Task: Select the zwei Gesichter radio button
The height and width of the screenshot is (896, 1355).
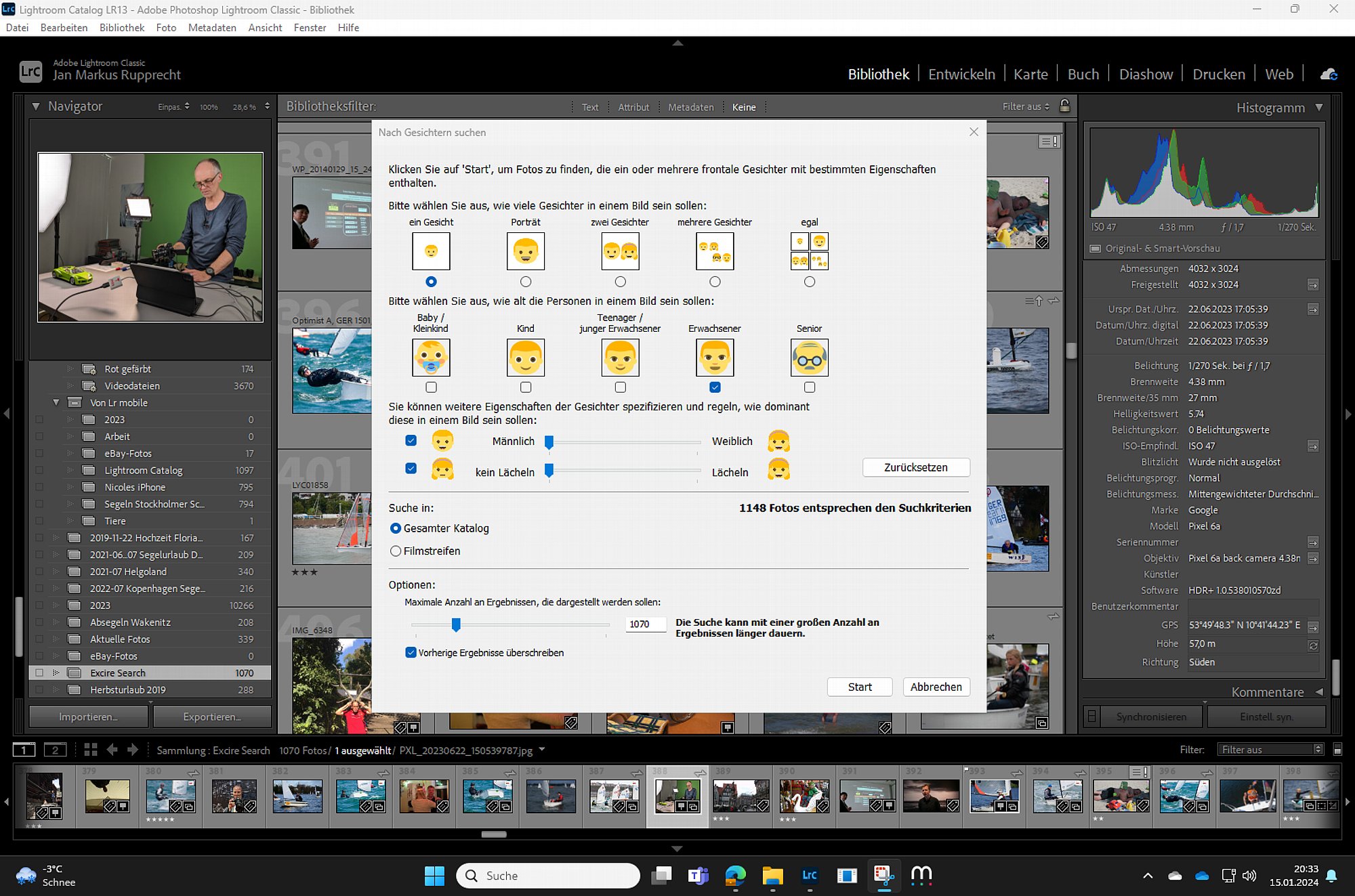Action: point(620,282)
